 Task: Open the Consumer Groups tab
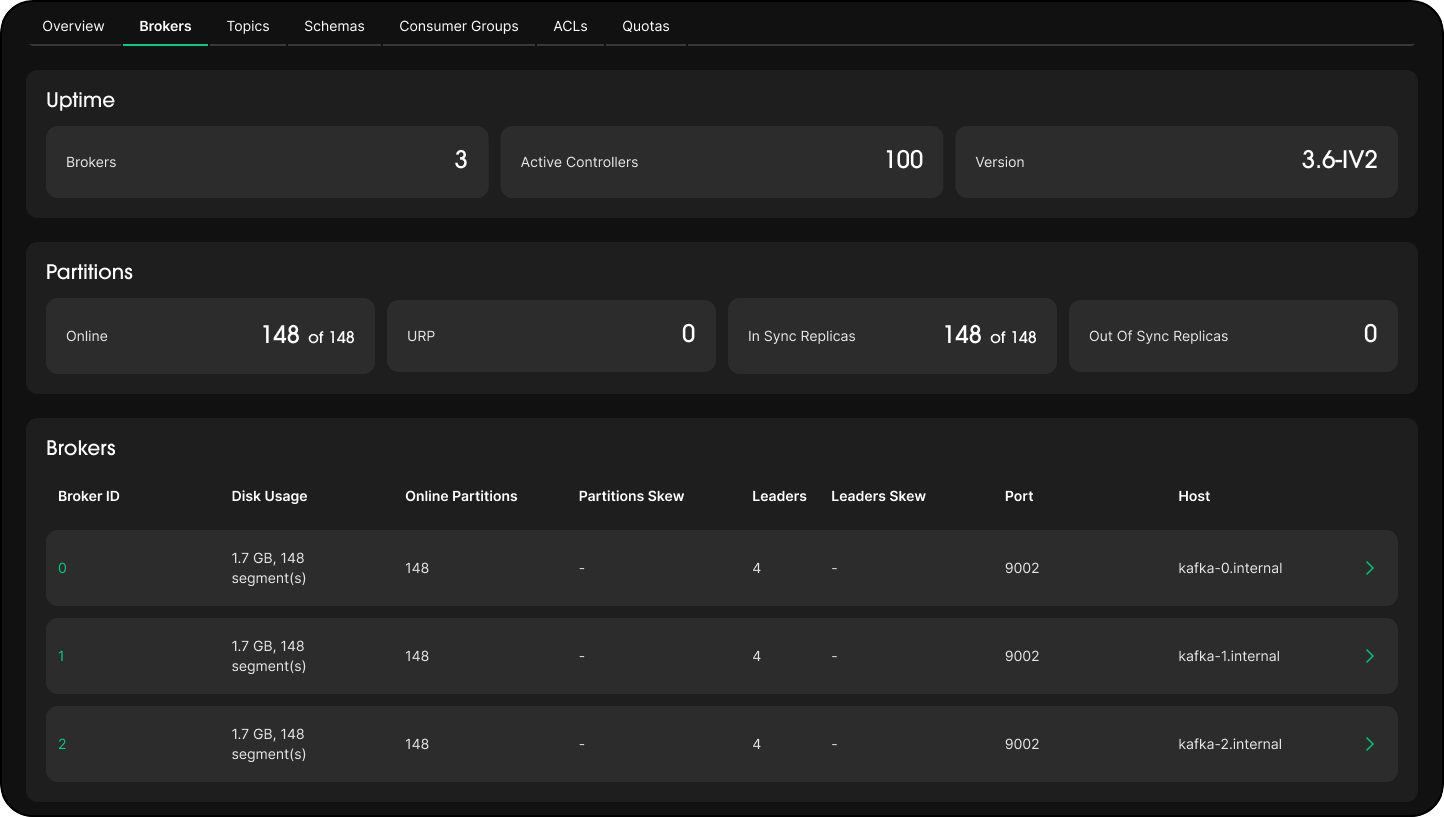coord(459,26)
